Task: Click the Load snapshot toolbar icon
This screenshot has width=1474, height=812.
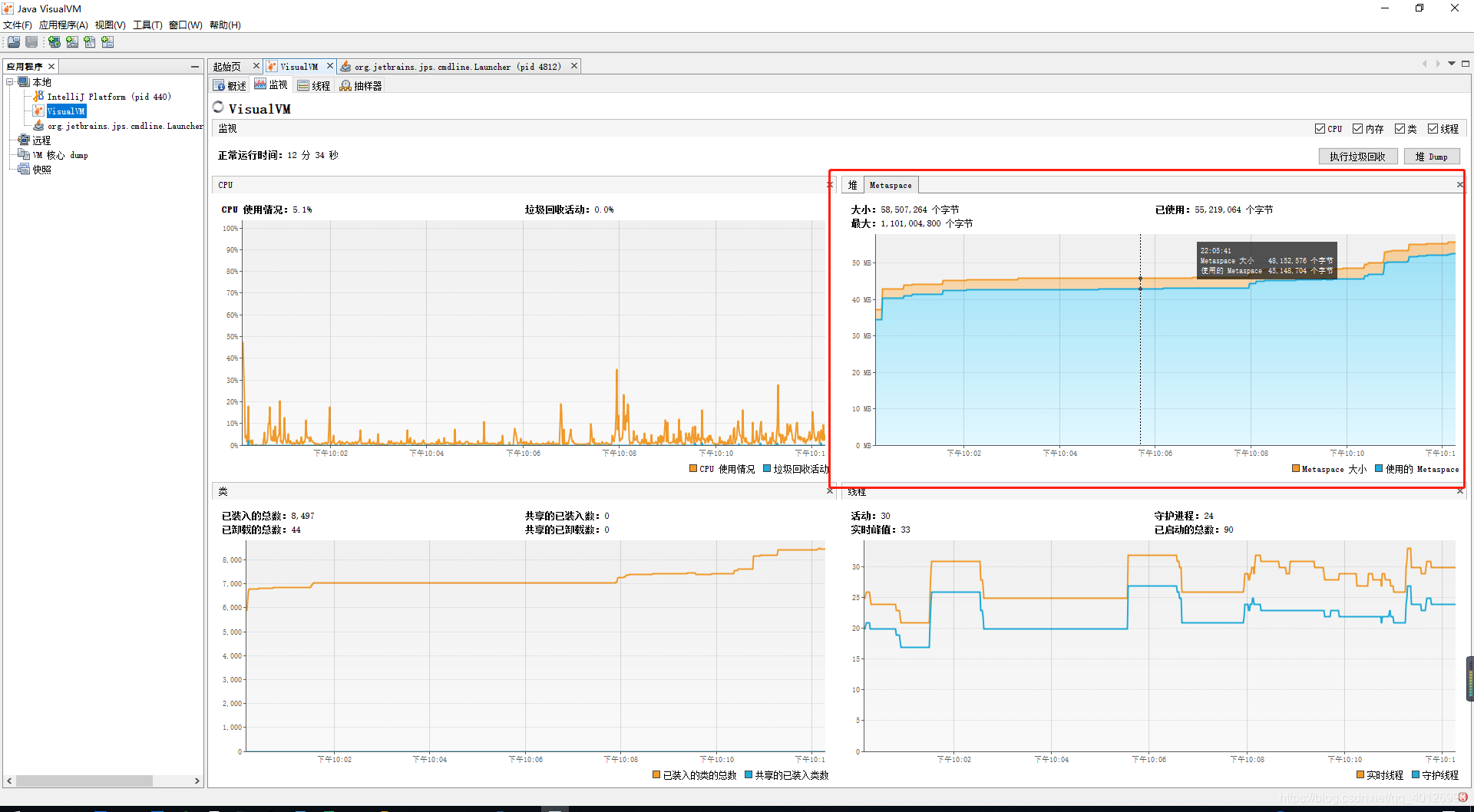Action: 14,42
